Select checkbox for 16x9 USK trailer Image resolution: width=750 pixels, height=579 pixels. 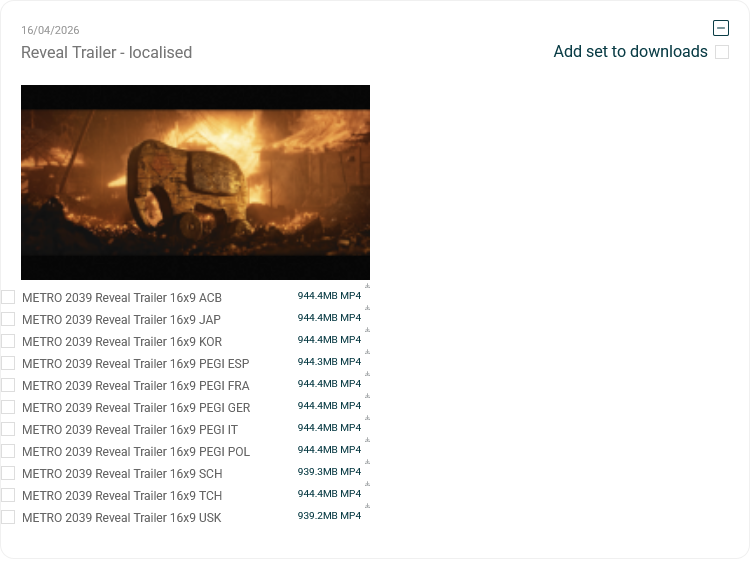[x=8, y=517]
